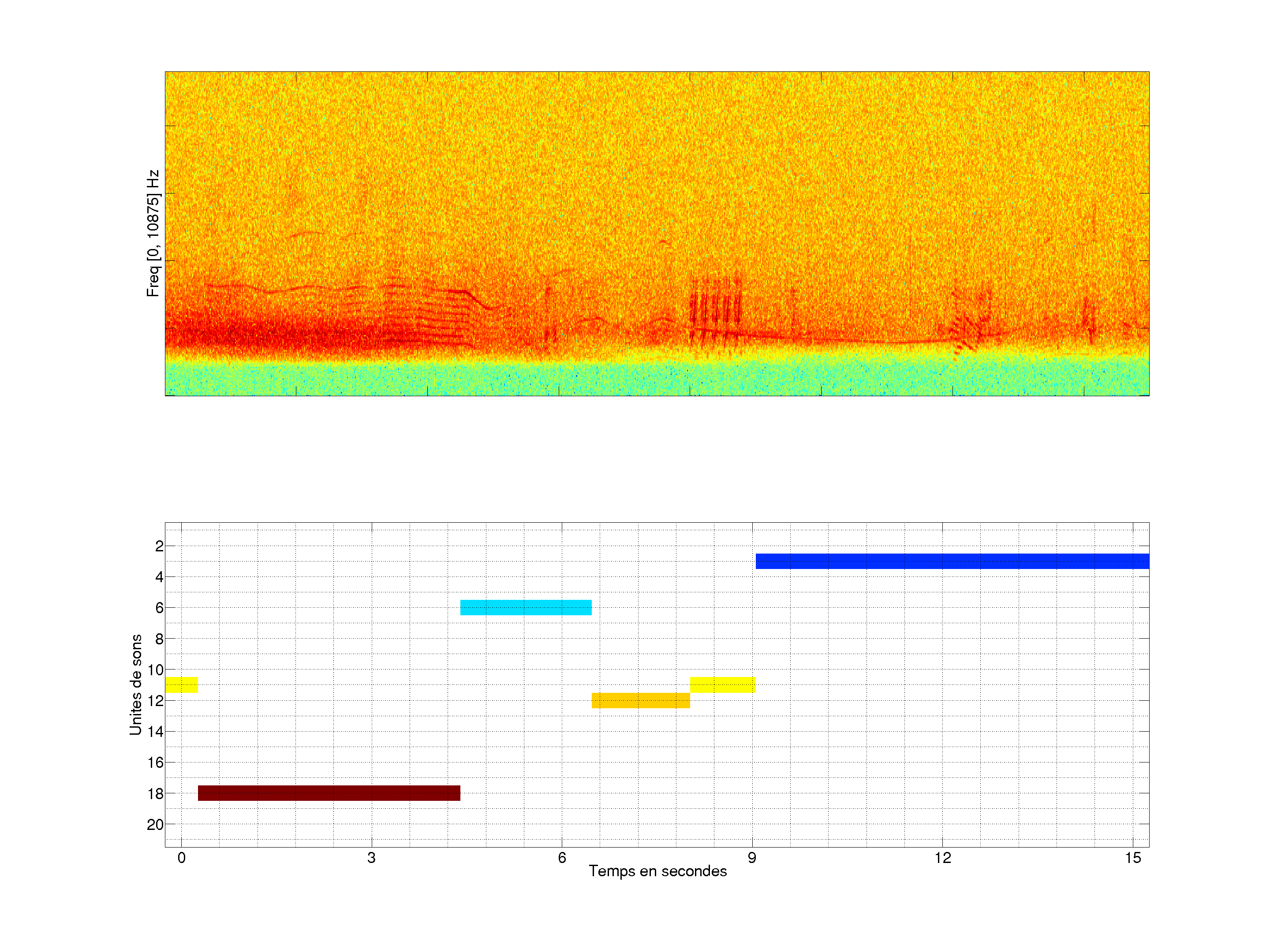
Task: Click the 'Temps en secondes' axis label
Action: 657,871
